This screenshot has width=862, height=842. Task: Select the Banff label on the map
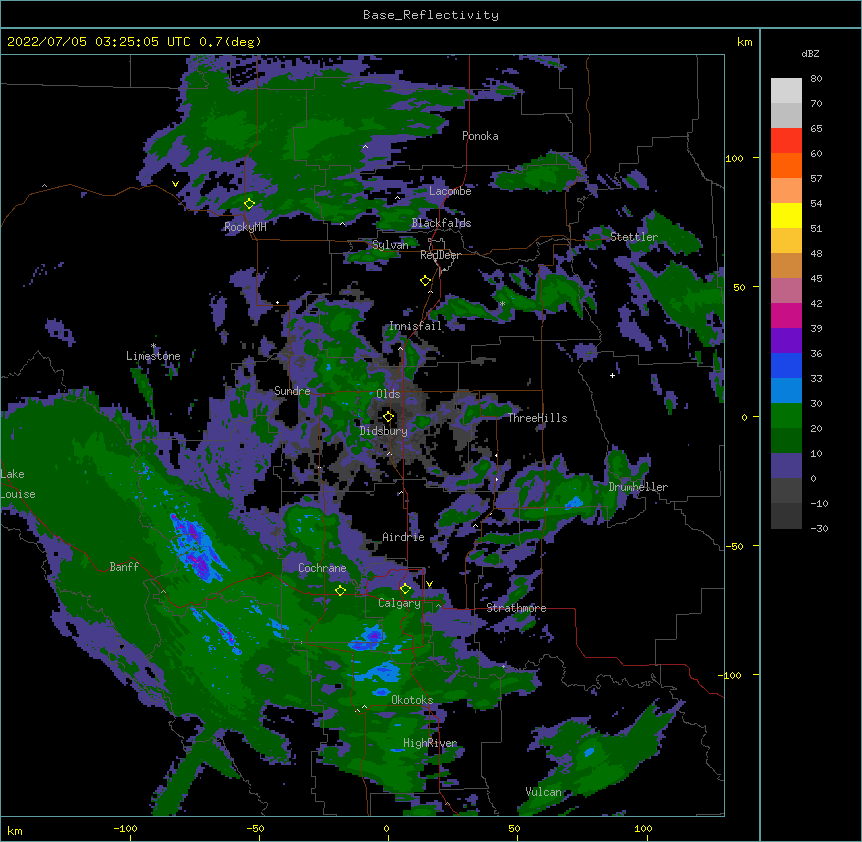point(124,567)
